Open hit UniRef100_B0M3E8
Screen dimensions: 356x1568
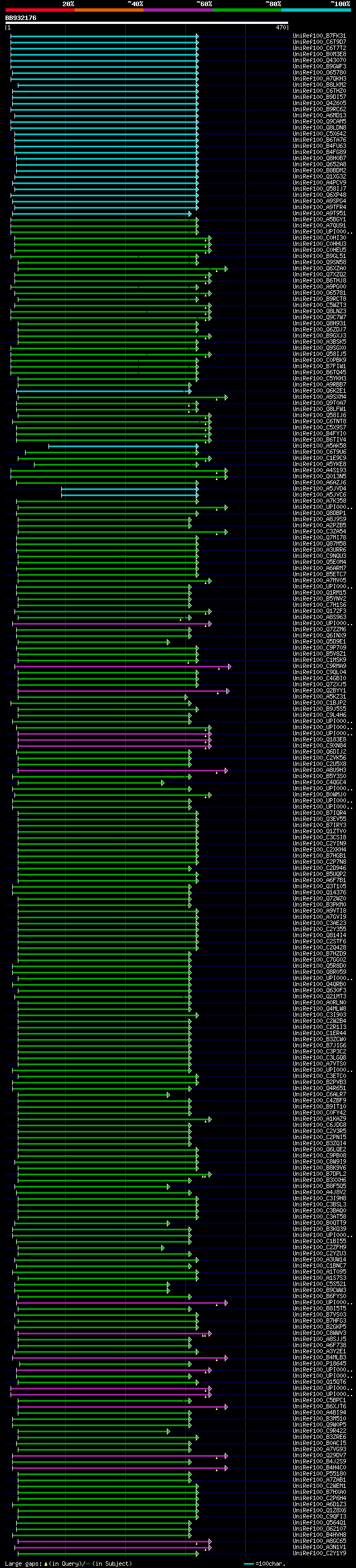pos(319,54)
